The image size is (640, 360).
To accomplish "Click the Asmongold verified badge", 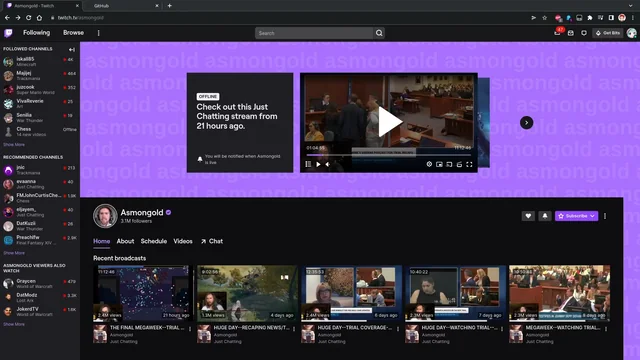I will 169,212.
